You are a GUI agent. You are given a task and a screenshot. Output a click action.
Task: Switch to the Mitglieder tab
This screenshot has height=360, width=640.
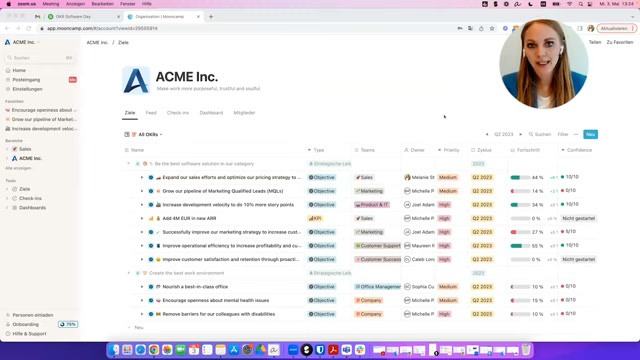(244, 113)
